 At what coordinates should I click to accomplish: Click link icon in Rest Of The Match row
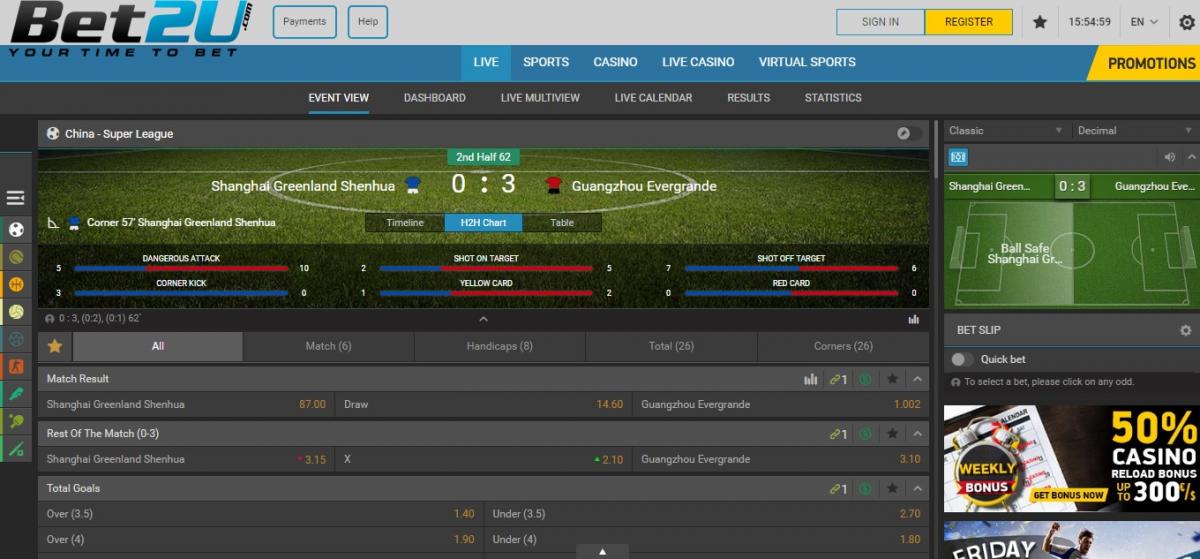click(838, 434)
